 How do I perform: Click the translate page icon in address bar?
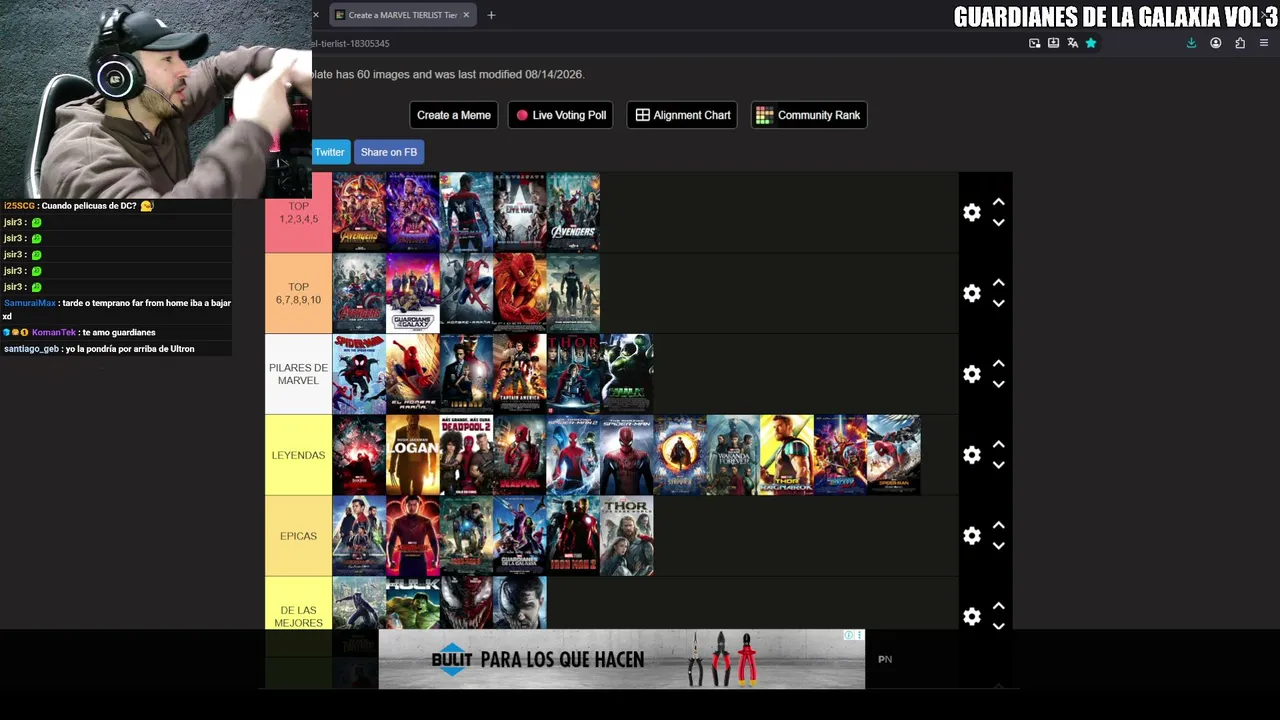[x=1072, y=43]
